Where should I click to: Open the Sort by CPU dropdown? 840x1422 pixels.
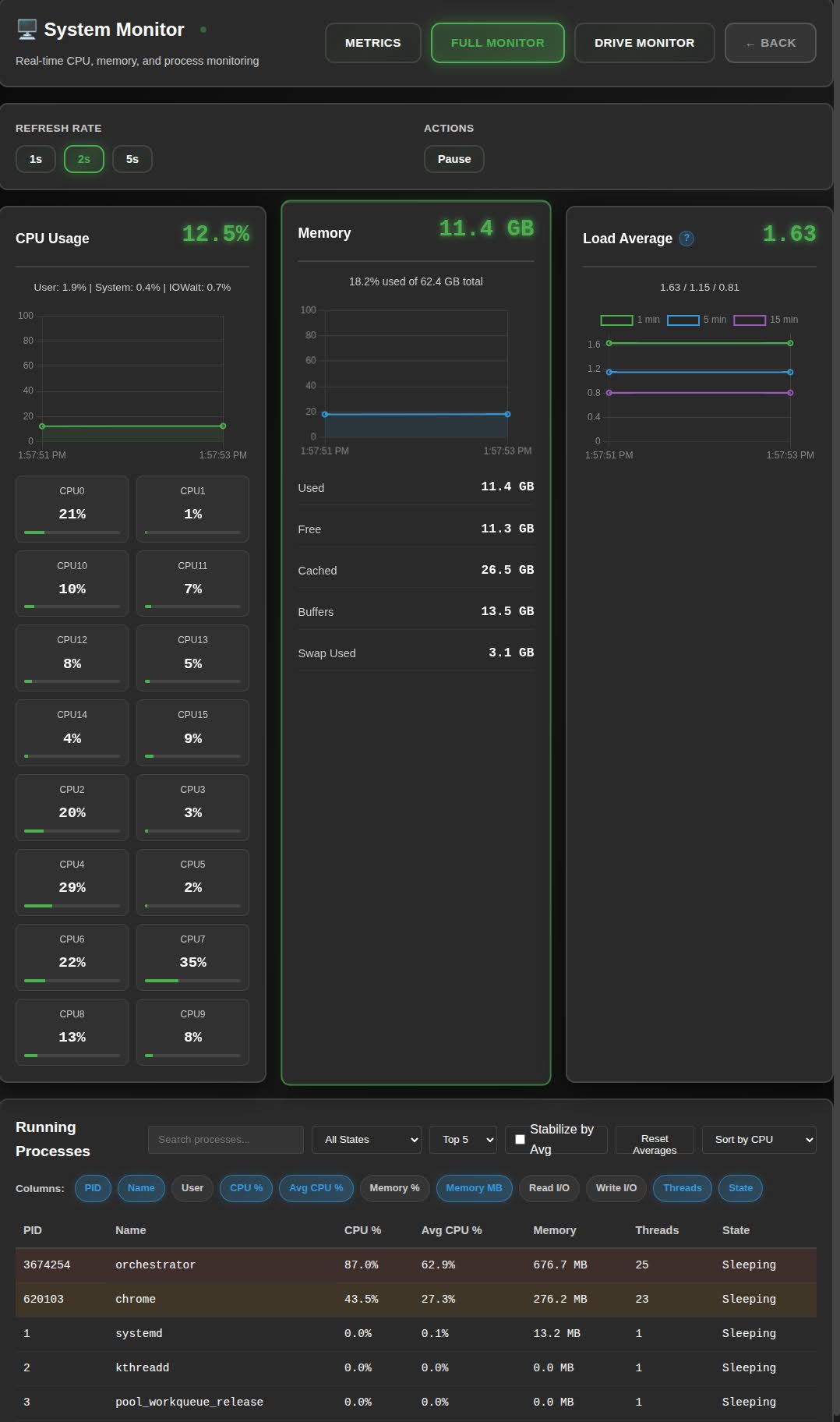[759, 1140]
